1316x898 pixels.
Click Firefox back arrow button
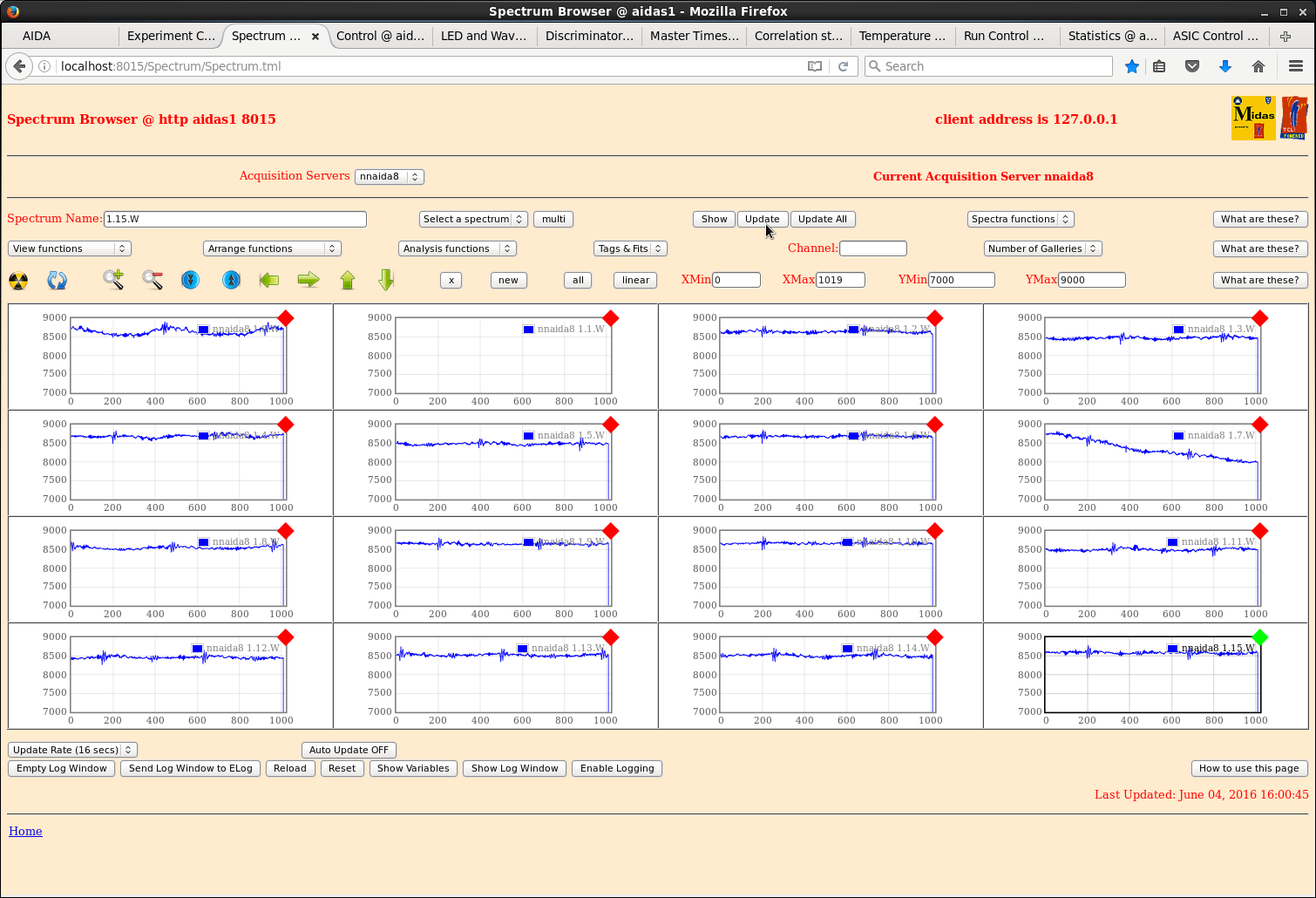pyautogui.click(x=19, y=66)
